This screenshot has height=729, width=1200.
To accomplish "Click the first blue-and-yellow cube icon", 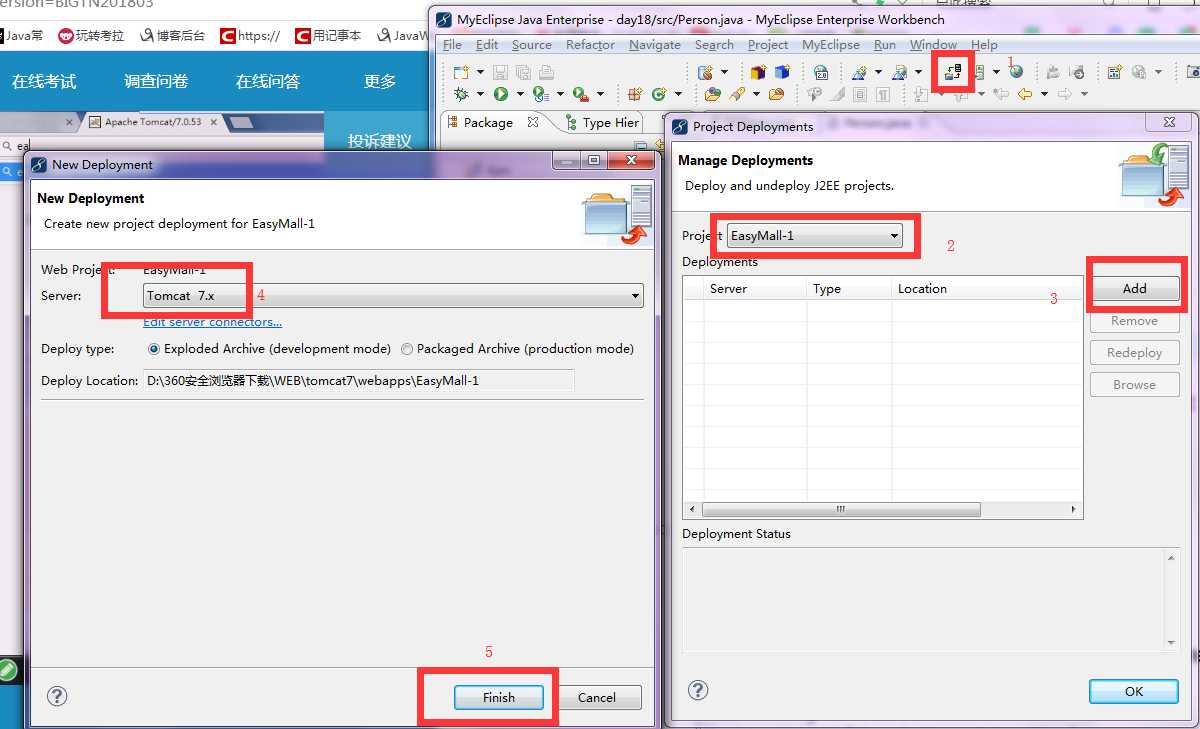I will pos(758,72).
